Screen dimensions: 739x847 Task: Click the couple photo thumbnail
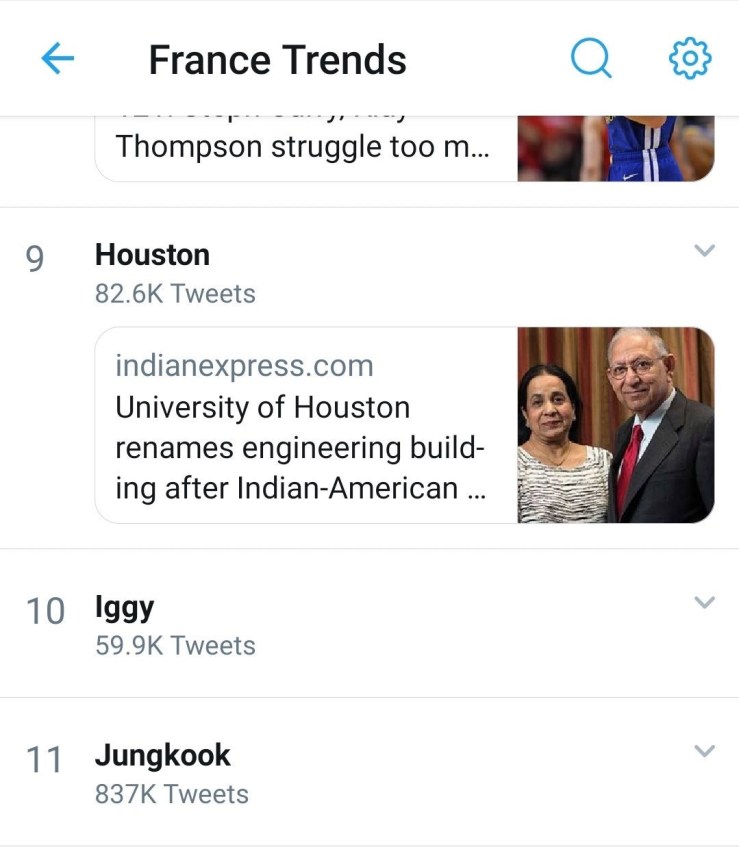615,425
